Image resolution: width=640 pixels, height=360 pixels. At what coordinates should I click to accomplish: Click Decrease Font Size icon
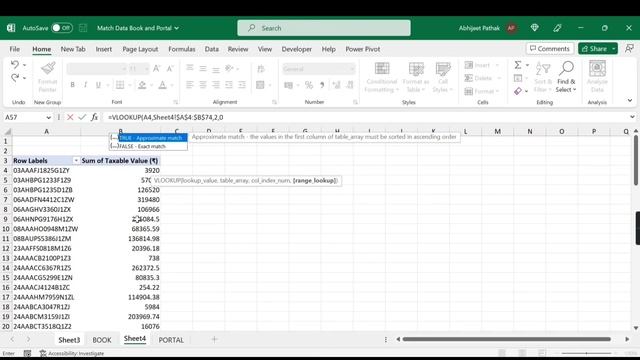coord(170,69)
